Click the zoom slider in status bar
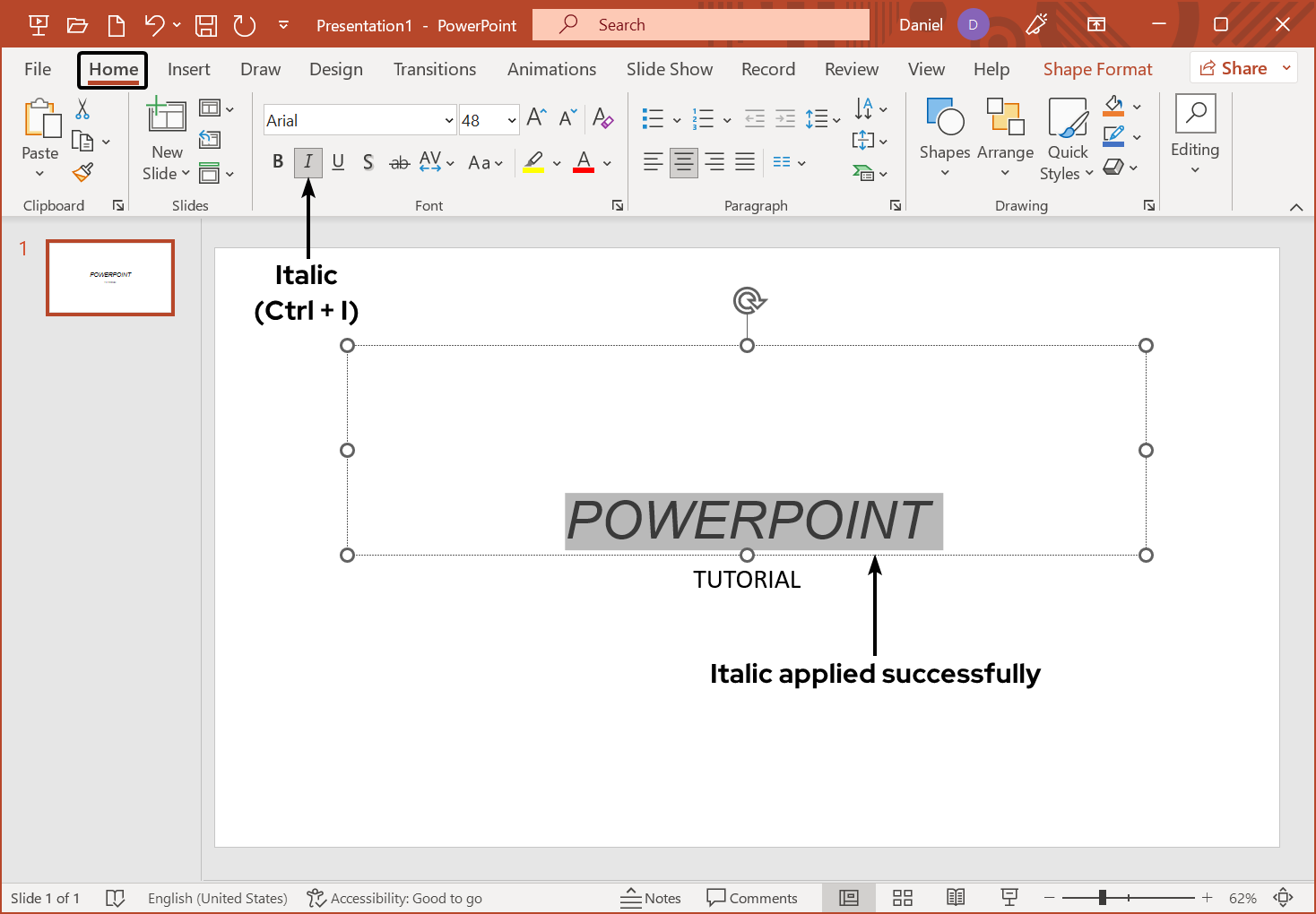 tap(1103, 898)
